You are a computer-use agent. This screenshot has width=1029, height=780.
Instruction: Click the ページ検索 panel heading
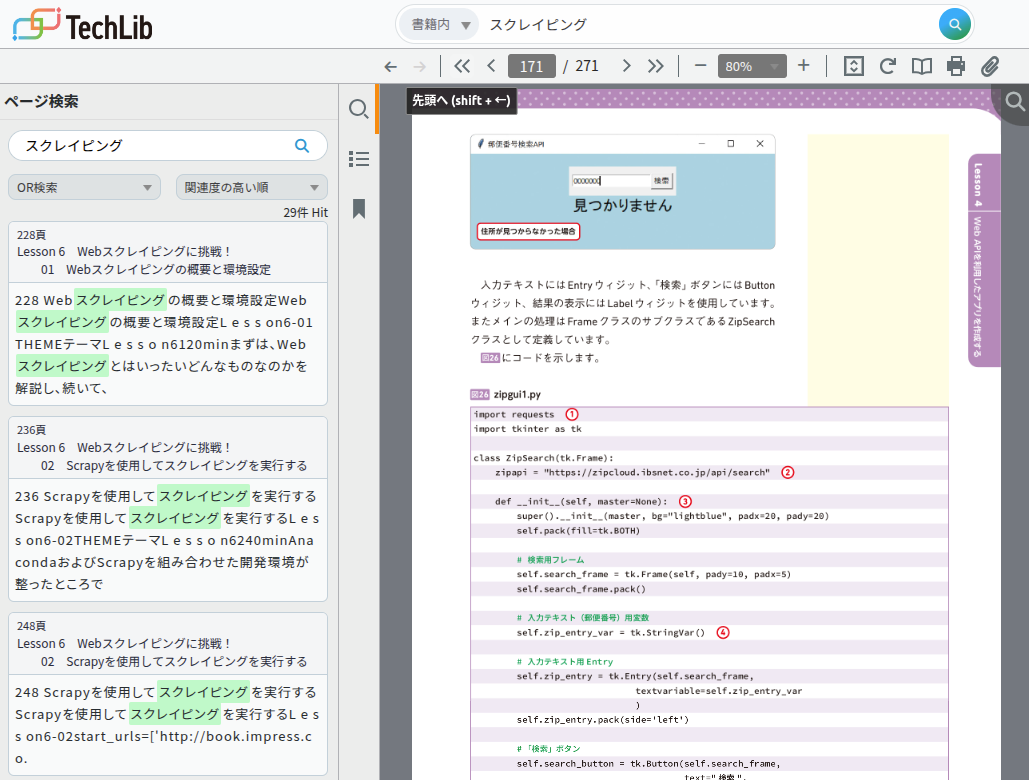pos(41,102)
